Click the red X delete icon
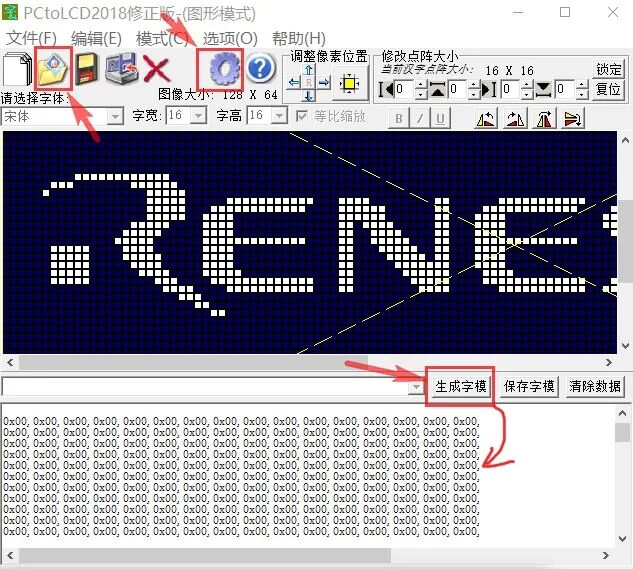Screen dimensions: 633x569 click(x=157, y=69)
